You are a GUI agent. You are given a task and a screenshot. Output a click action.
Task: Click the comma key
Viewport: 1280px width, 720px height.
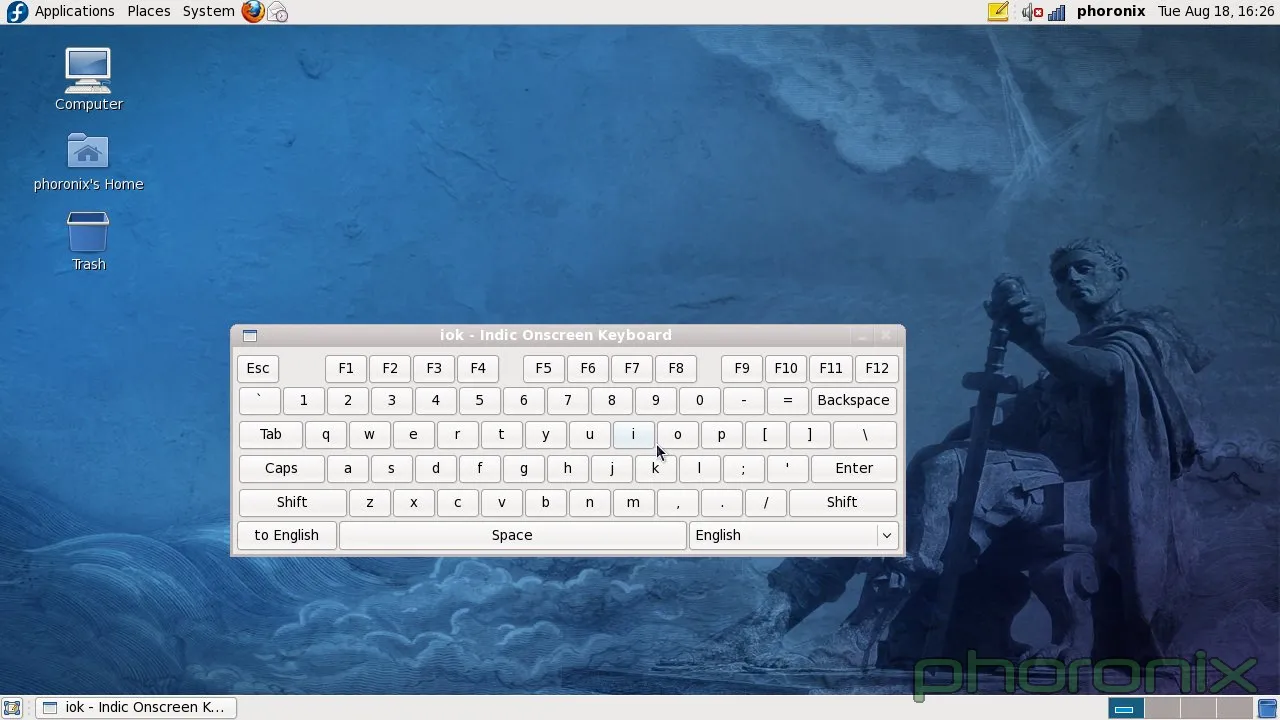pyautogui.click(x=677, y=502)
